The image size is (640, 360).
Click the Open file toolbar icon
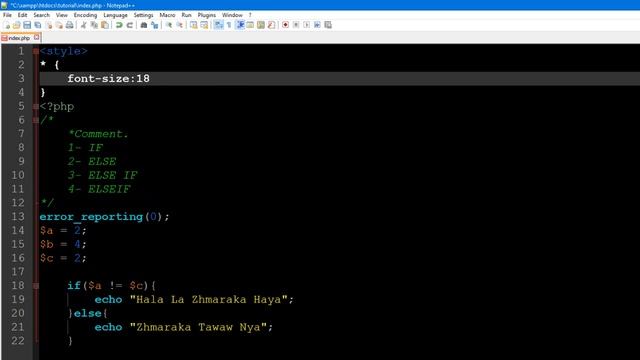click(x=17, y=25)
